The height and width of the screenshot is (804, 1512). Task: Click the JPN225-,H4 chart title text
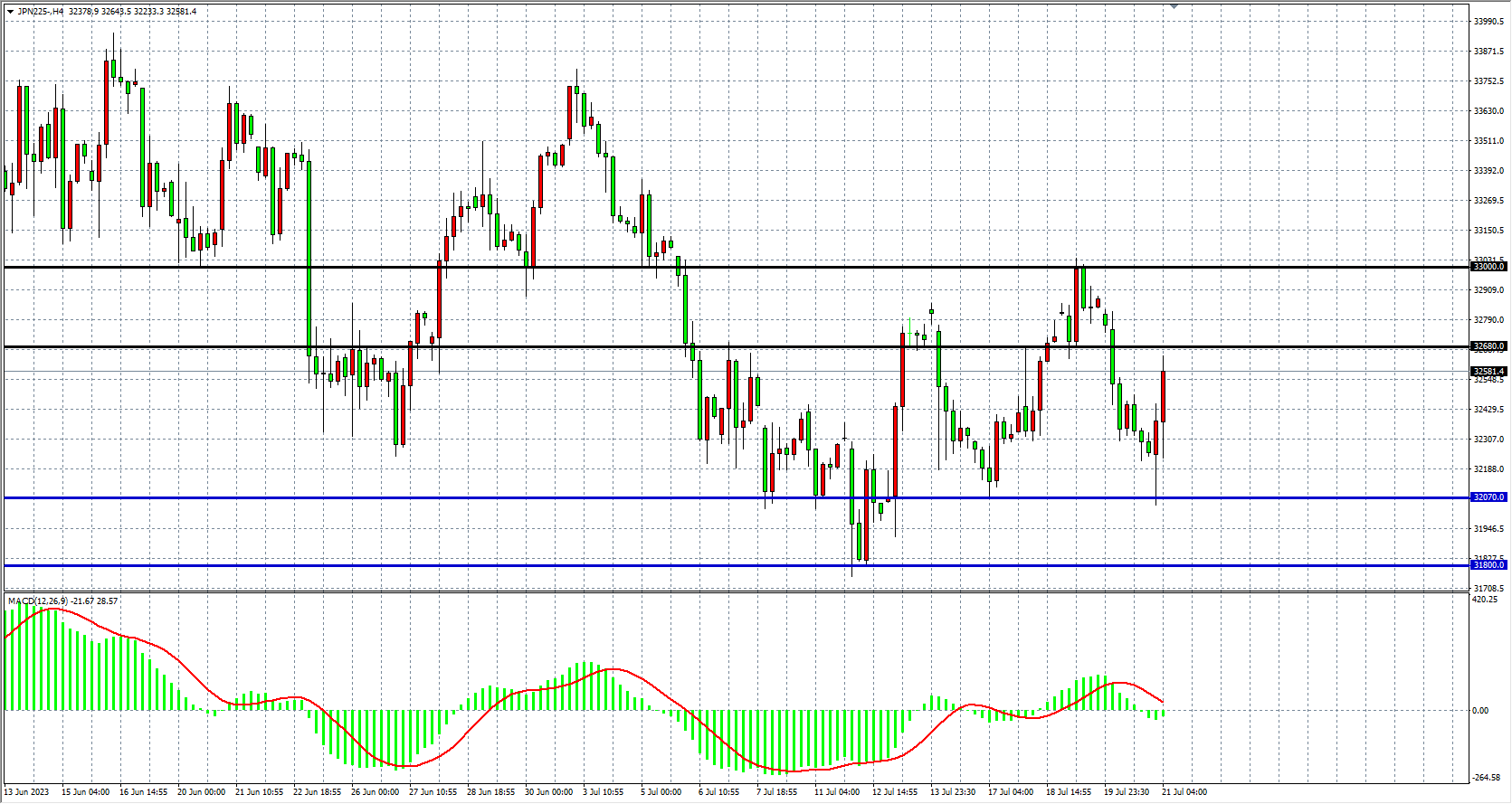[41, 12]
